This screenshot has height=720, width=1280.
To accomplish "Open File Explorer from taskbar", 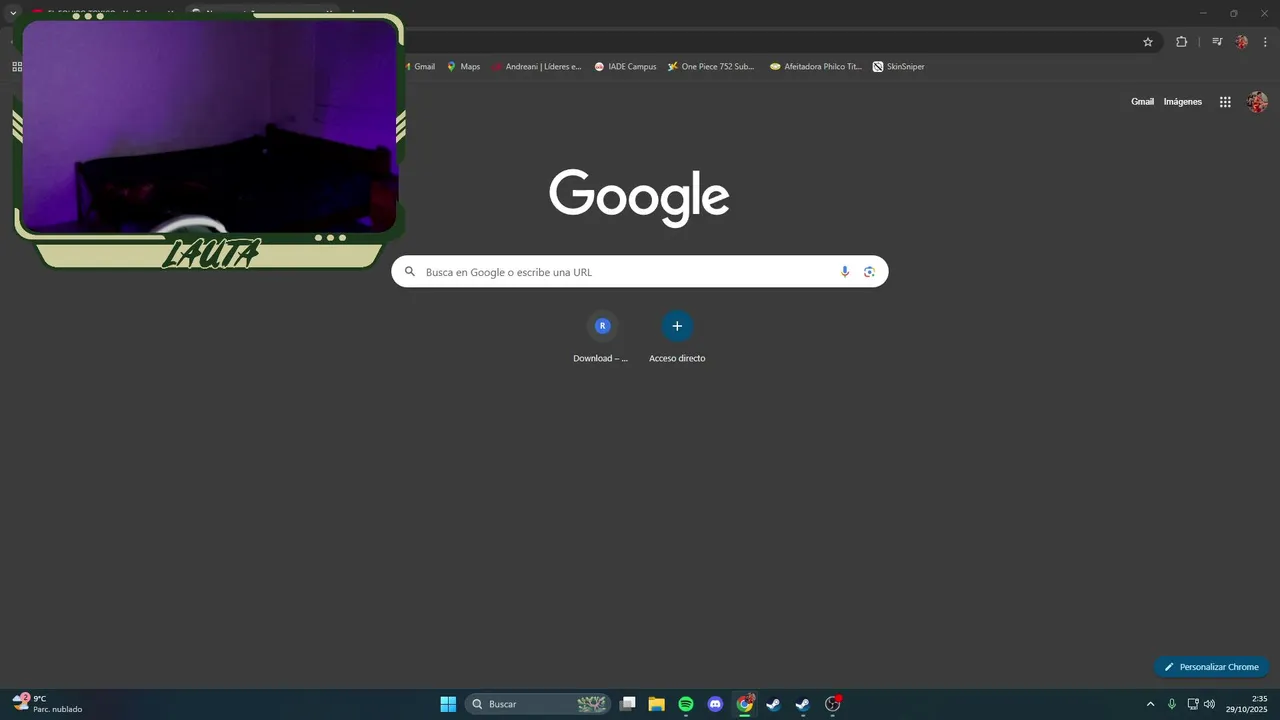I will click(x=657, y=704).
